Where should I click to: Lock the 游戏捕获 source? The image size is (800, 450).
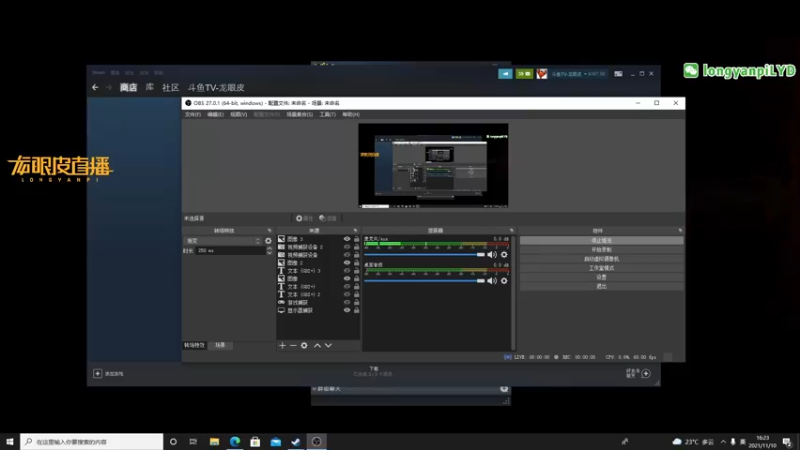(357, 302)
